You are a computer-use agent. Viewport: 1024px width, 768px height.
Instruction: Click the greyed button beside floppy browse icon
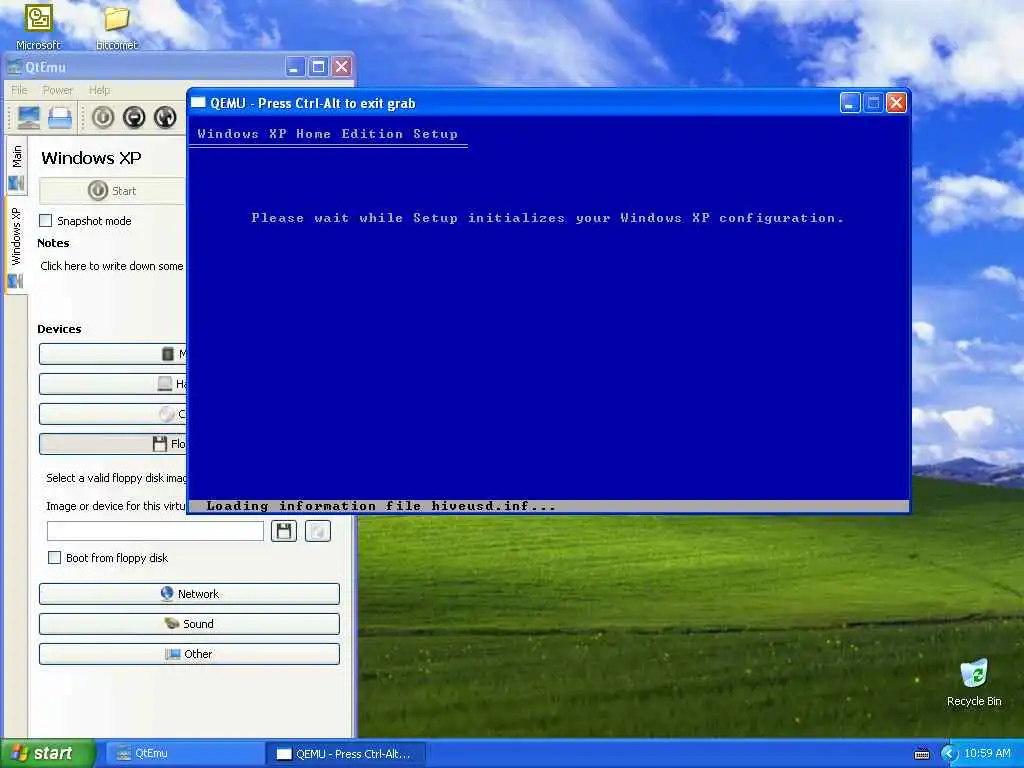(x=318, y=531)
